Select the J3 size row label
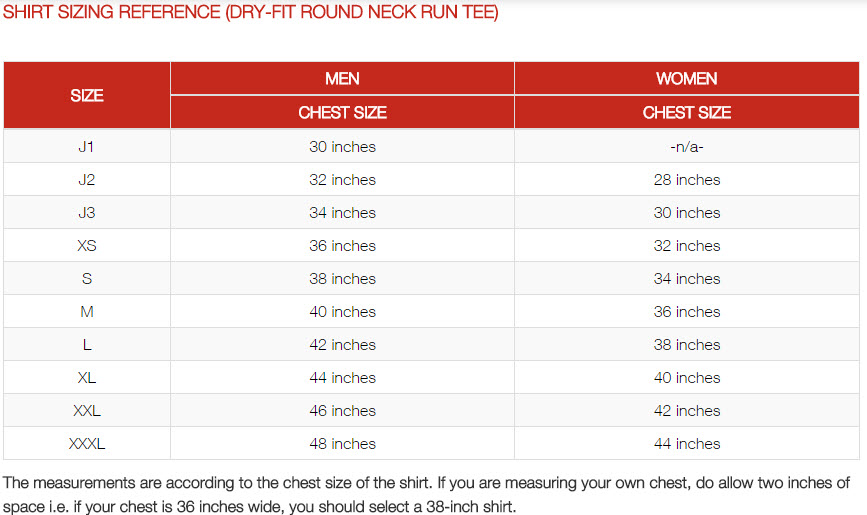Viewport: 867px width, 515px height. (87, 212)
